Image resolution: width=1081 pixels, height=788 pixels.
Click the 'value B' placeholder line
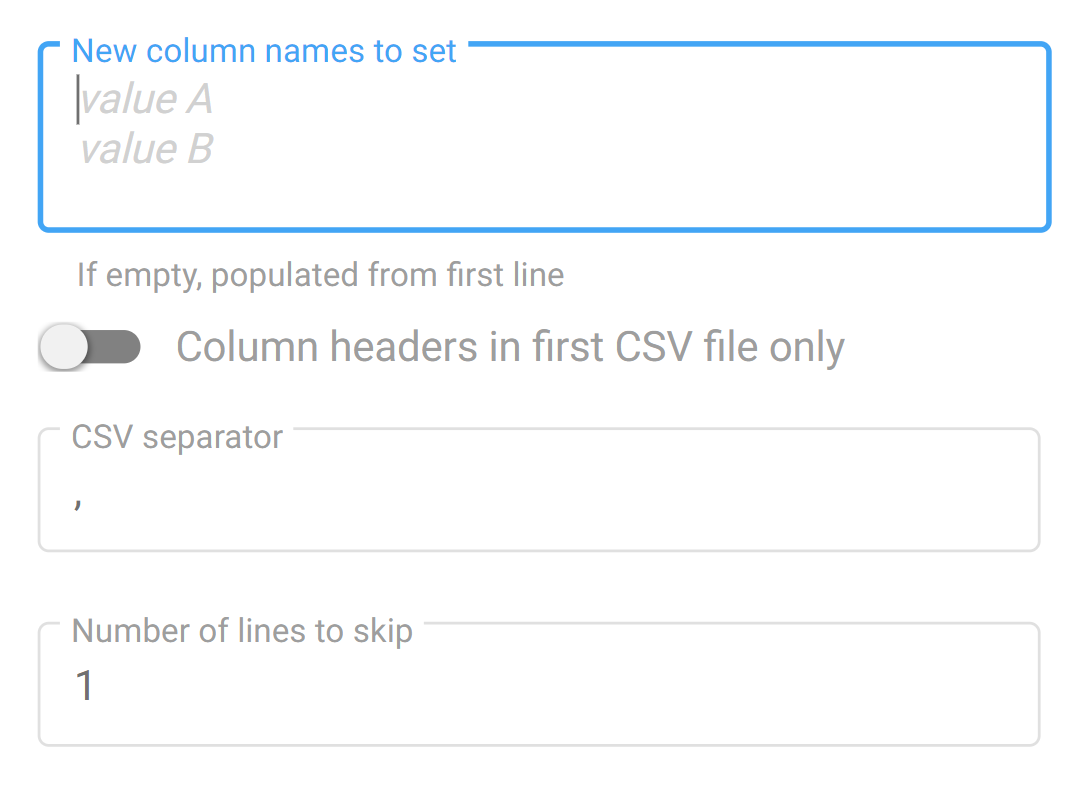(146, 150)
